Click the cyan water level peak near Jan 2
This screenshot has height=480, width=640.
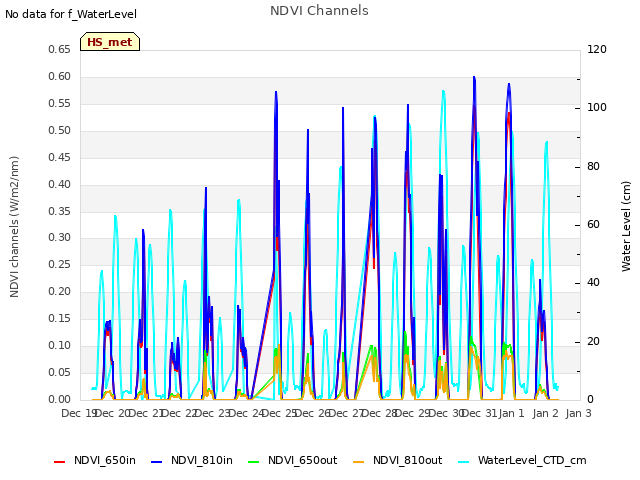point(547,142)
